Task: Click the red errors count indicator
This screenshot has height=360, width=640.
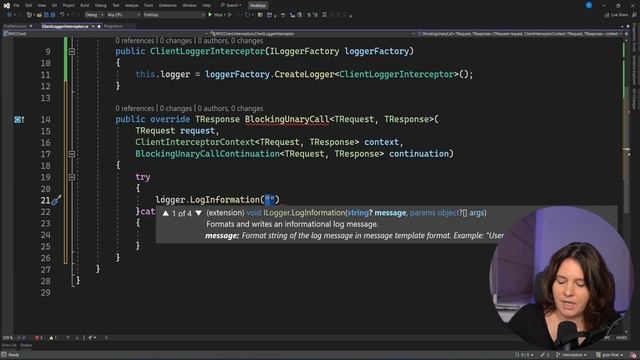Action: click(39, 338)
